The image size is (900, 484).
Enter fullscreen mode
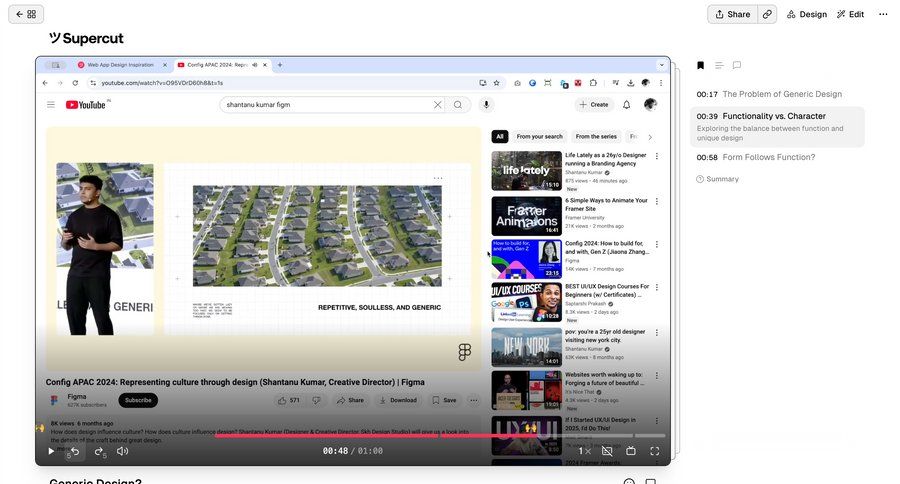655,451
